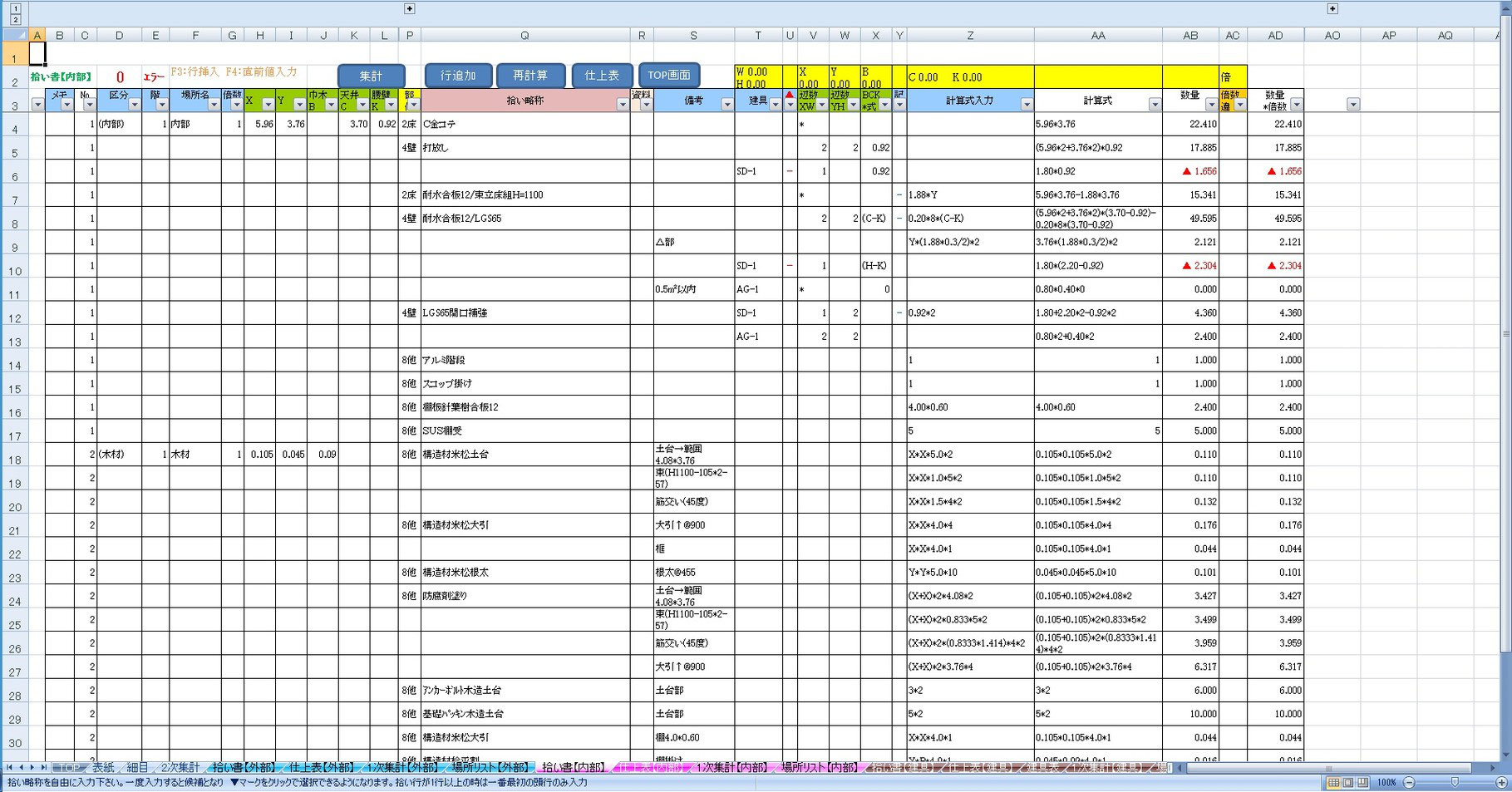Select cell containing SUS棚受

(525, 430)
